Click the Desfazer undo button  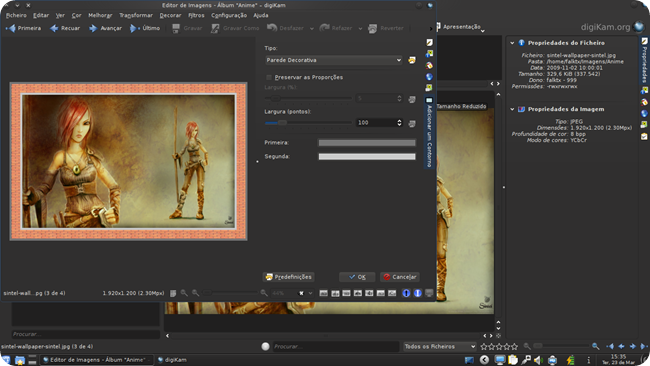click(285, 28)
